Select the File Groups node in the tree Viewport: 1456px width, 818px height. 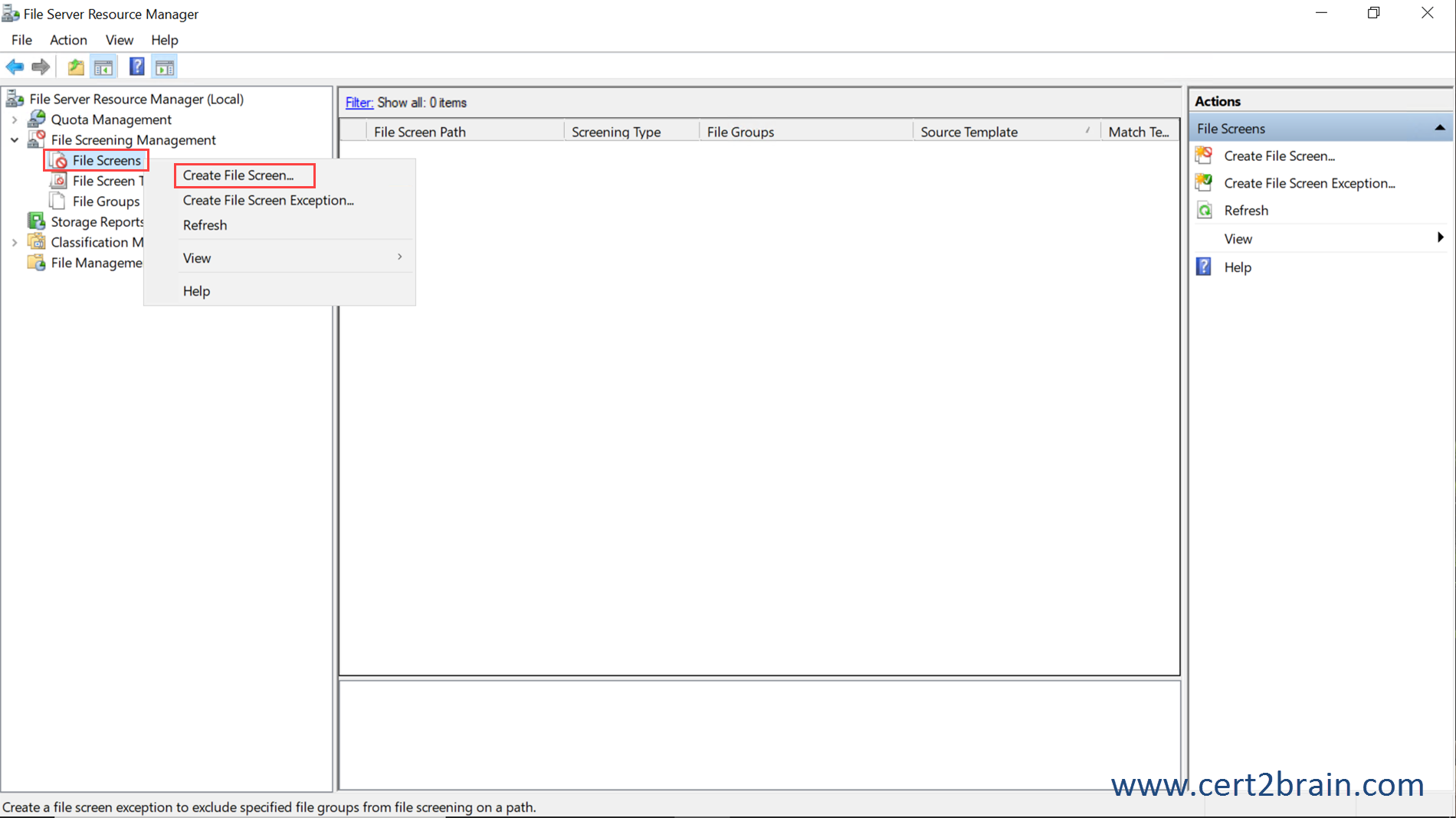(106, 201)
